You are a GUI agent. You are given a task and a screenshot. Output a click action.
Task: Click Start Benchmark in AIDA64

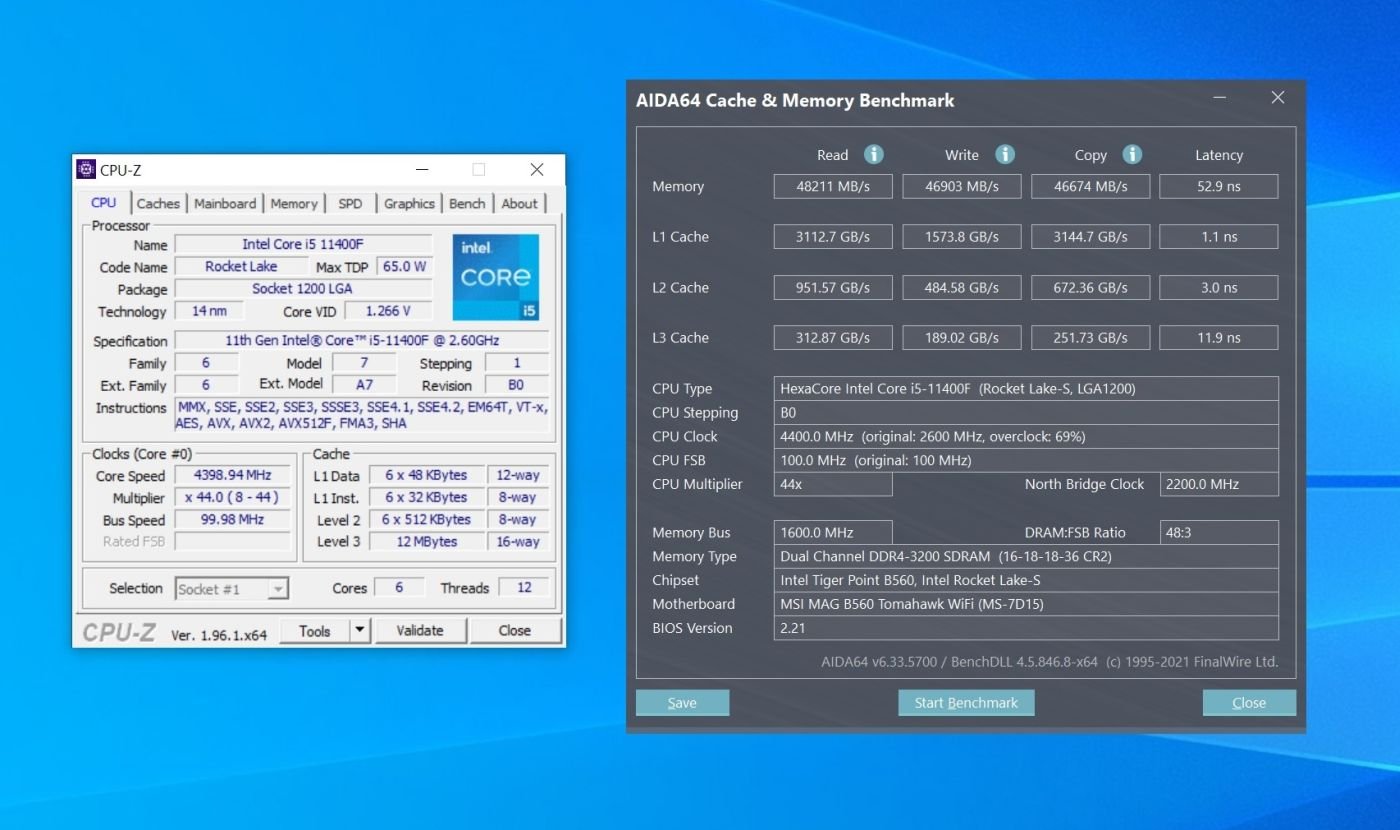(966, 703)
